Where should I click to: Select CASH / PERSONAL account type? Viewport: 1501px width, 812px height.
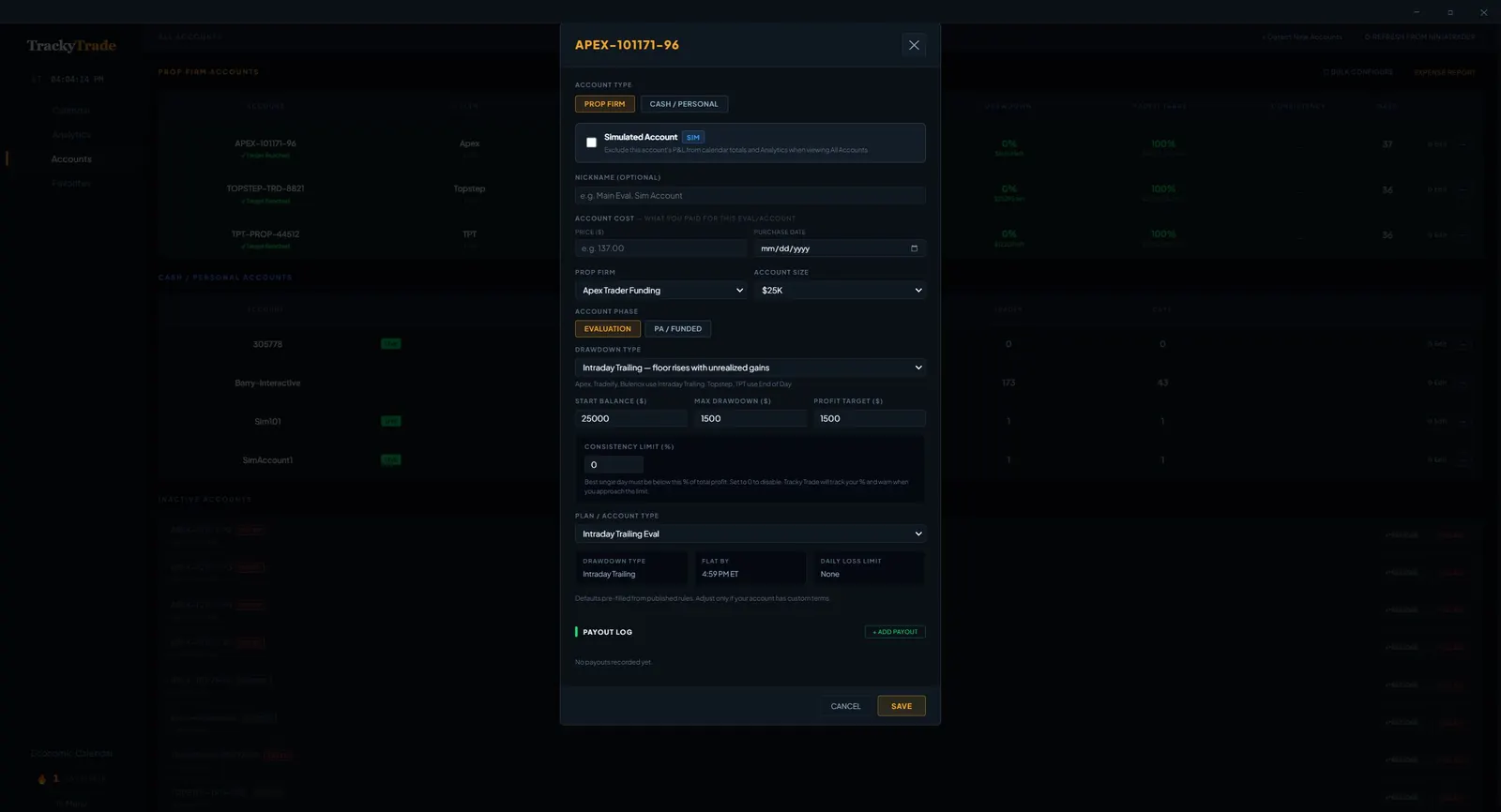pyautogui.click(x=684, y=104)
